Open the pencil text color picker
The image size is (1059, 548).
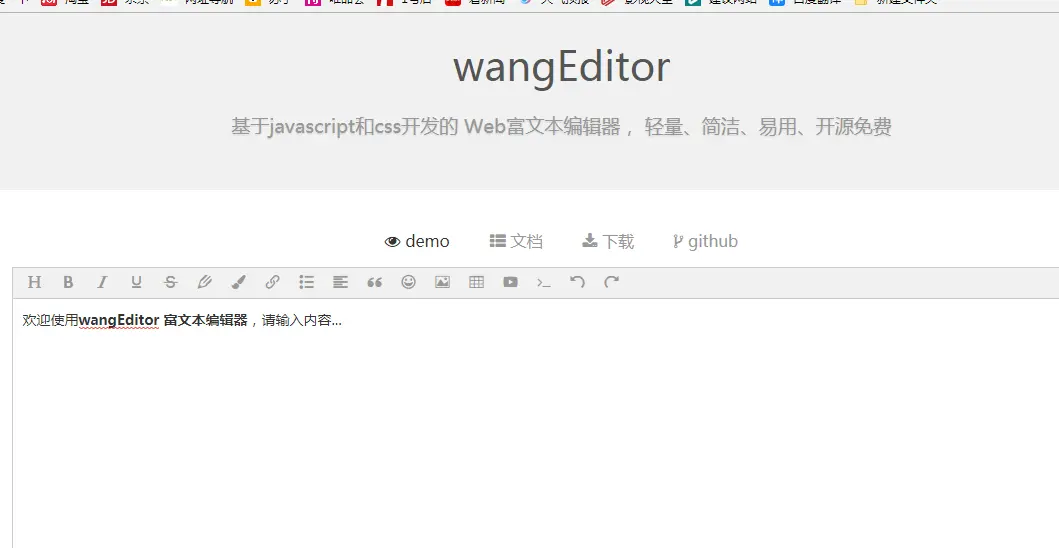pyautogui.click(x=205, y=282)
